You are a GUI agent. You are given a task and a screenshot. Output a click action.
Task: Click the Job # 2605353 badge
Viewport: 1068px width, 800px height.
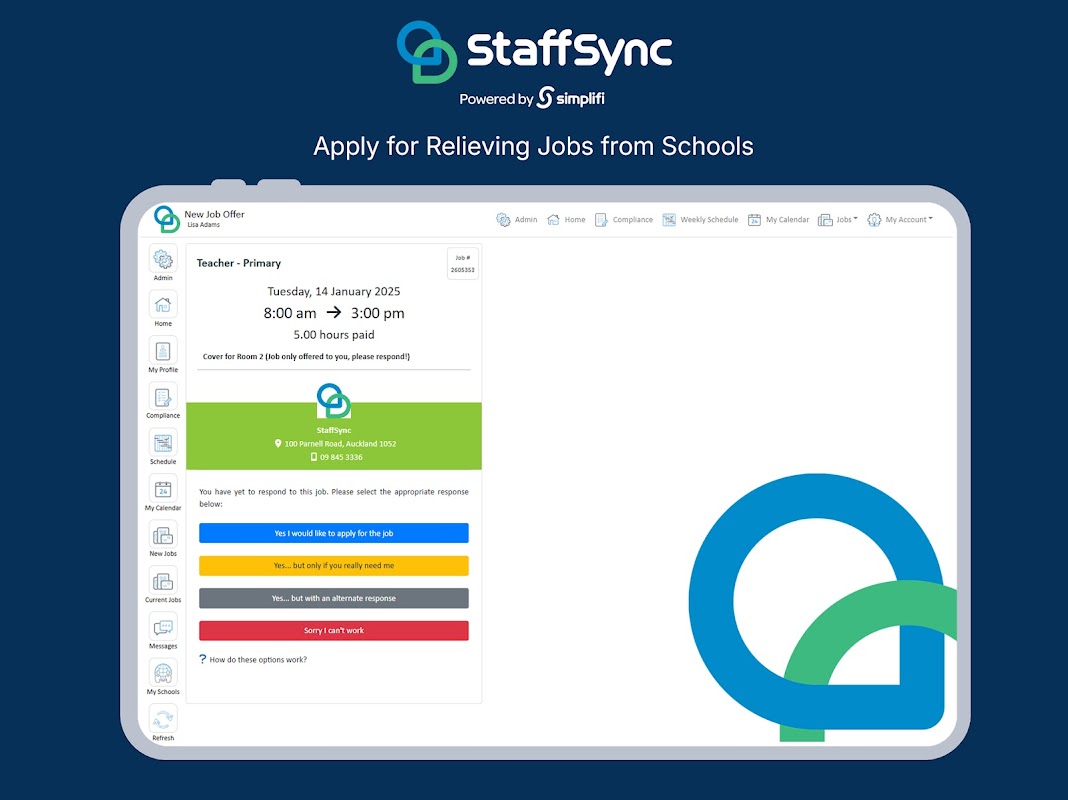pyautogui.click(x=462, y=263)
